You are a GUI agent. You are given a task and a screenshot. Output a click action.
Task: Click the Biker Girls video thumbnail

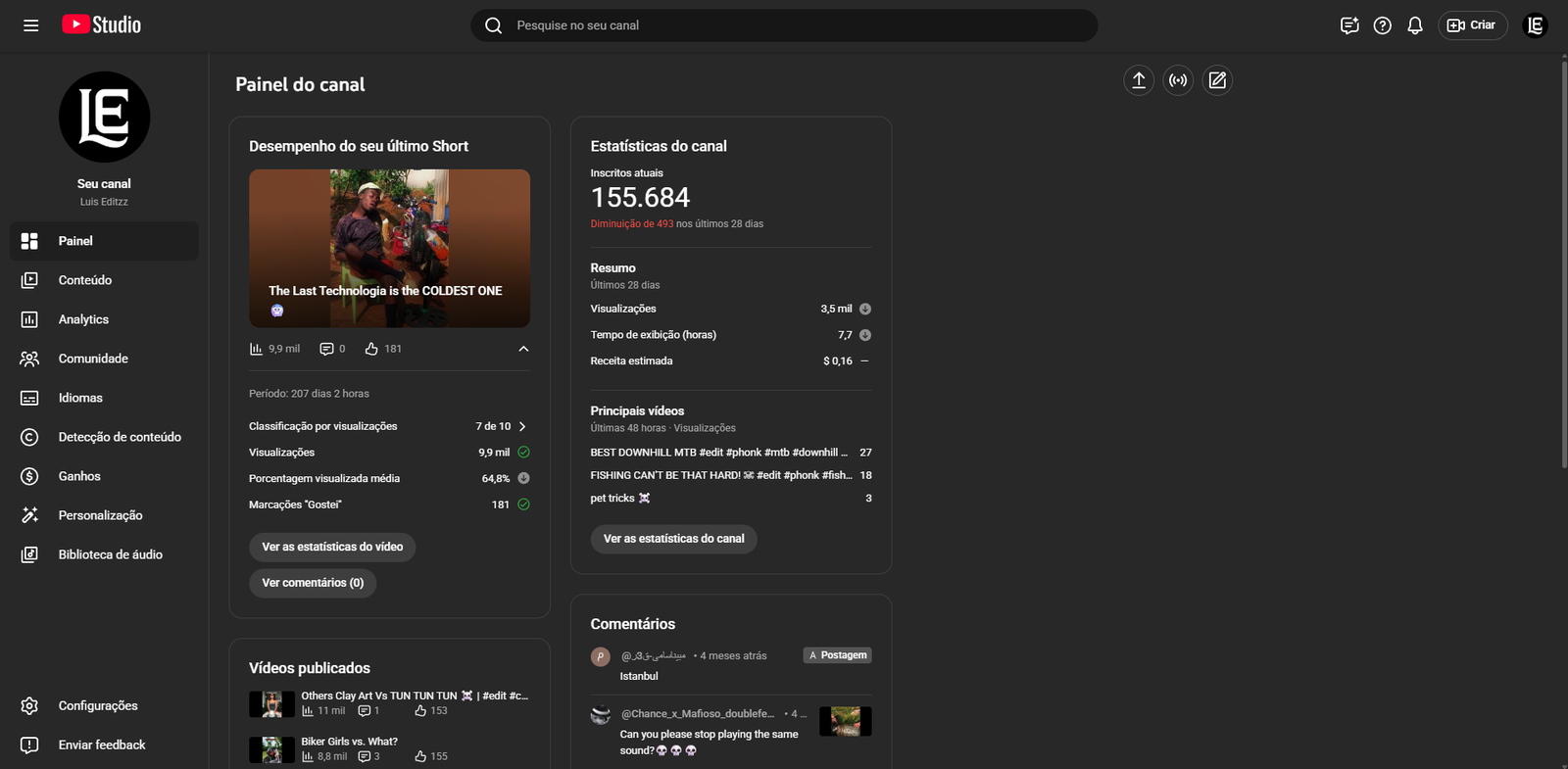pos(271,749)
